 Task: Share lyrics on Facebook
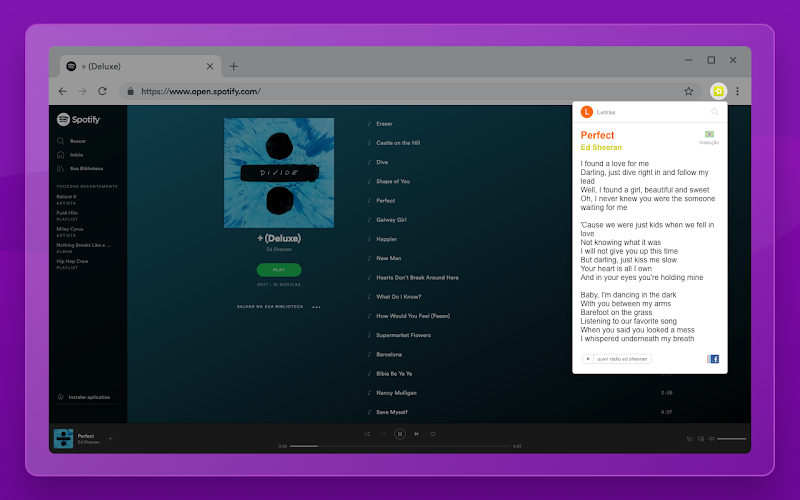tap(713, 359)
